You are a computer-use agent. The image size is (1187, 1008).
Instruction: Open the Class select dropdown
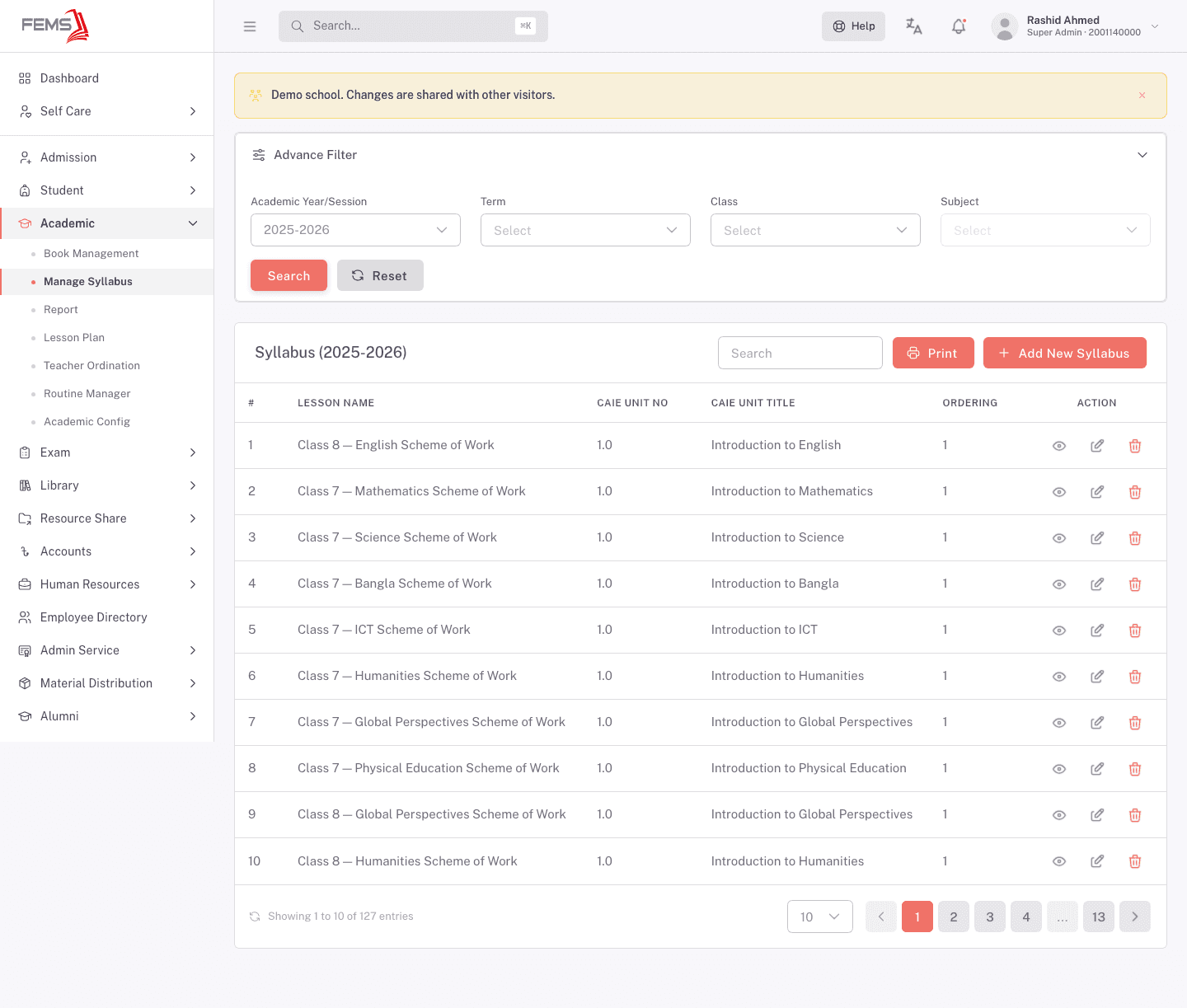(815, 230)
